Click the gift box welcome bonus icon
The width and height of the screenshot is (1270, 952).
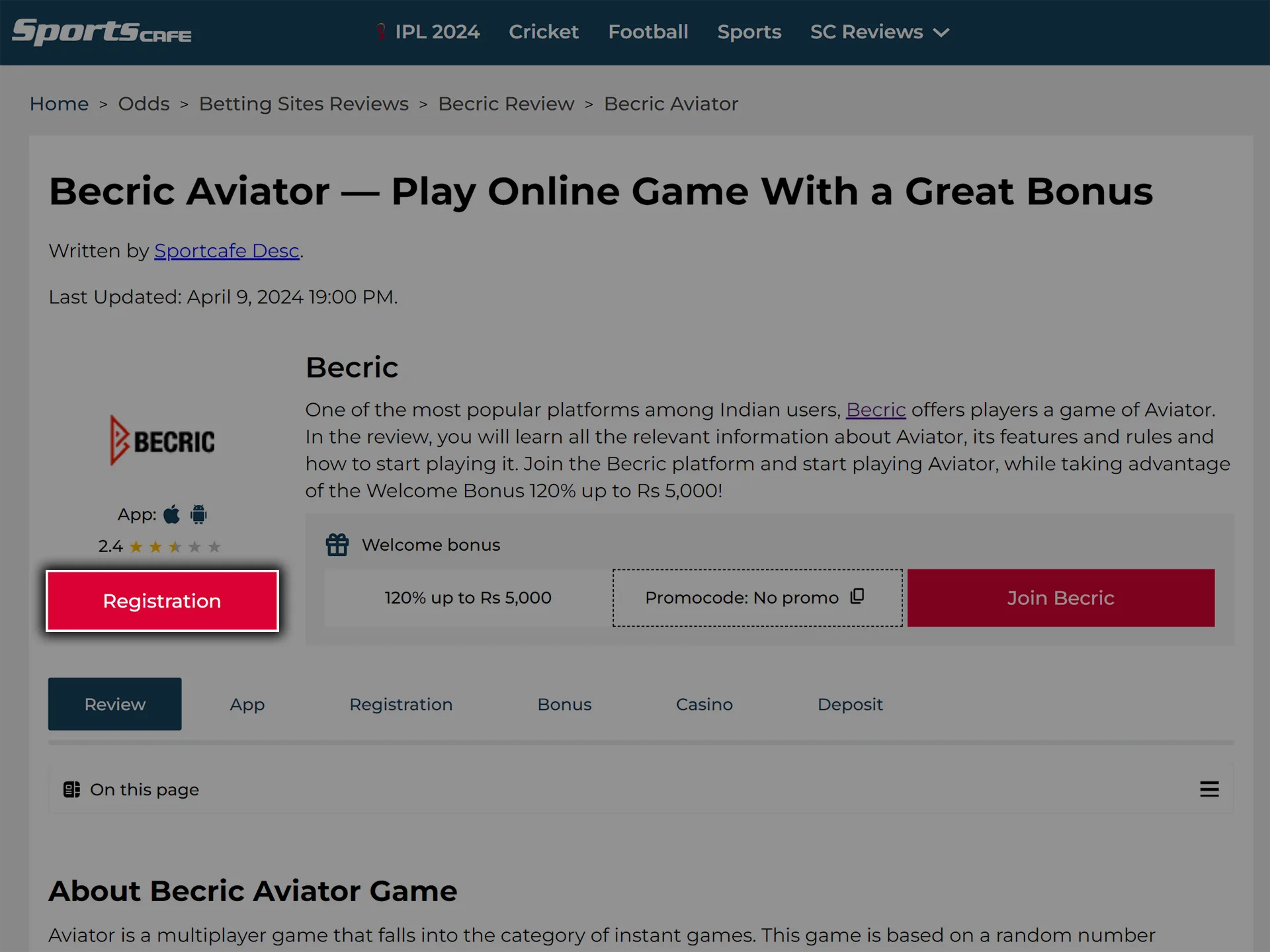338,545
